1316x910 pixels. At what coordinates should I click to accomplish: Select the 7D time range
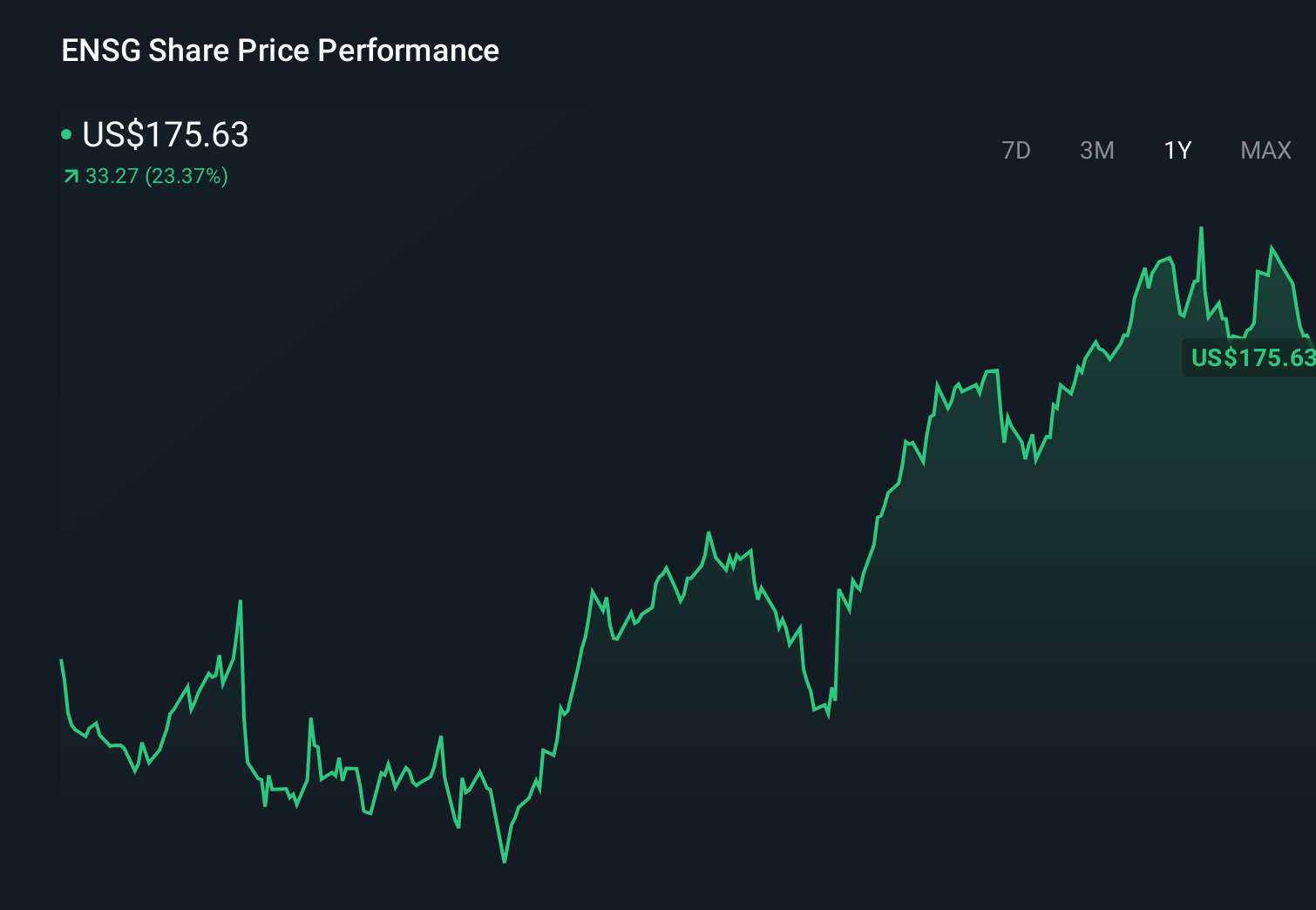[1017, 150]
